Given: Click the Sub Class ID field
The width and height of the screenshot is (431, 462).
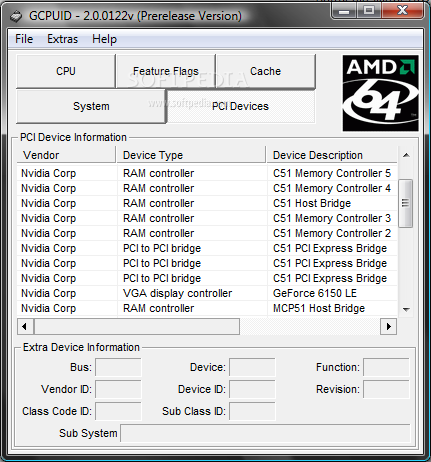Looking at the screenshot, I should click(252, 411).
